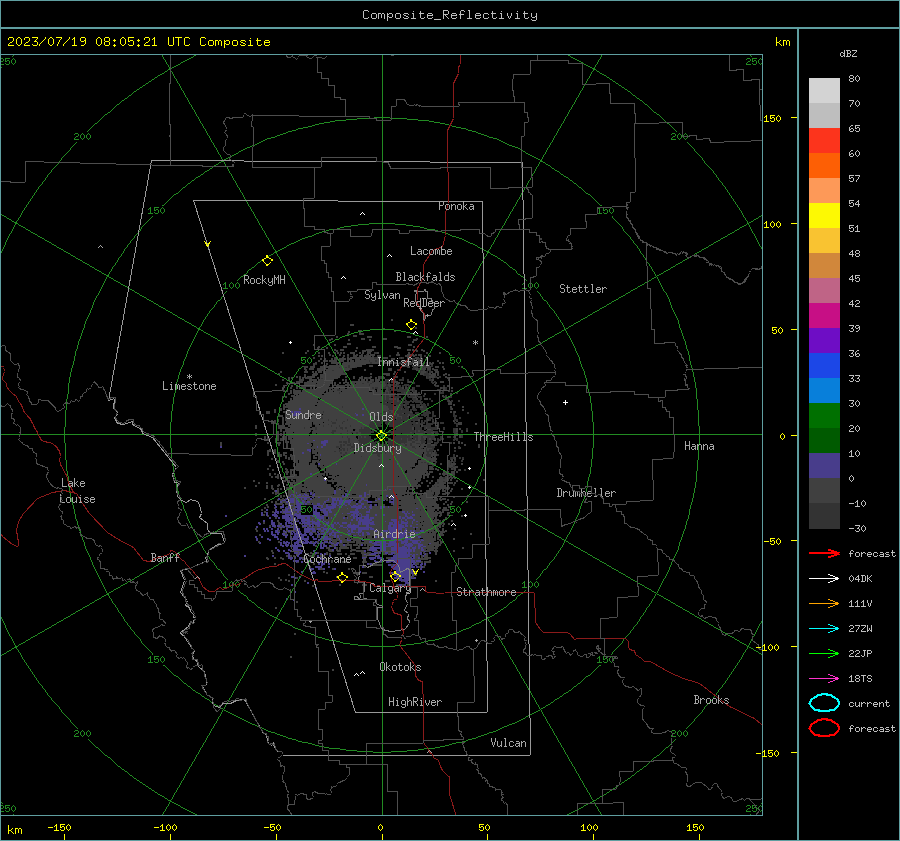
Task: Click the Stettler city label
Action: [x=583, y=289]
